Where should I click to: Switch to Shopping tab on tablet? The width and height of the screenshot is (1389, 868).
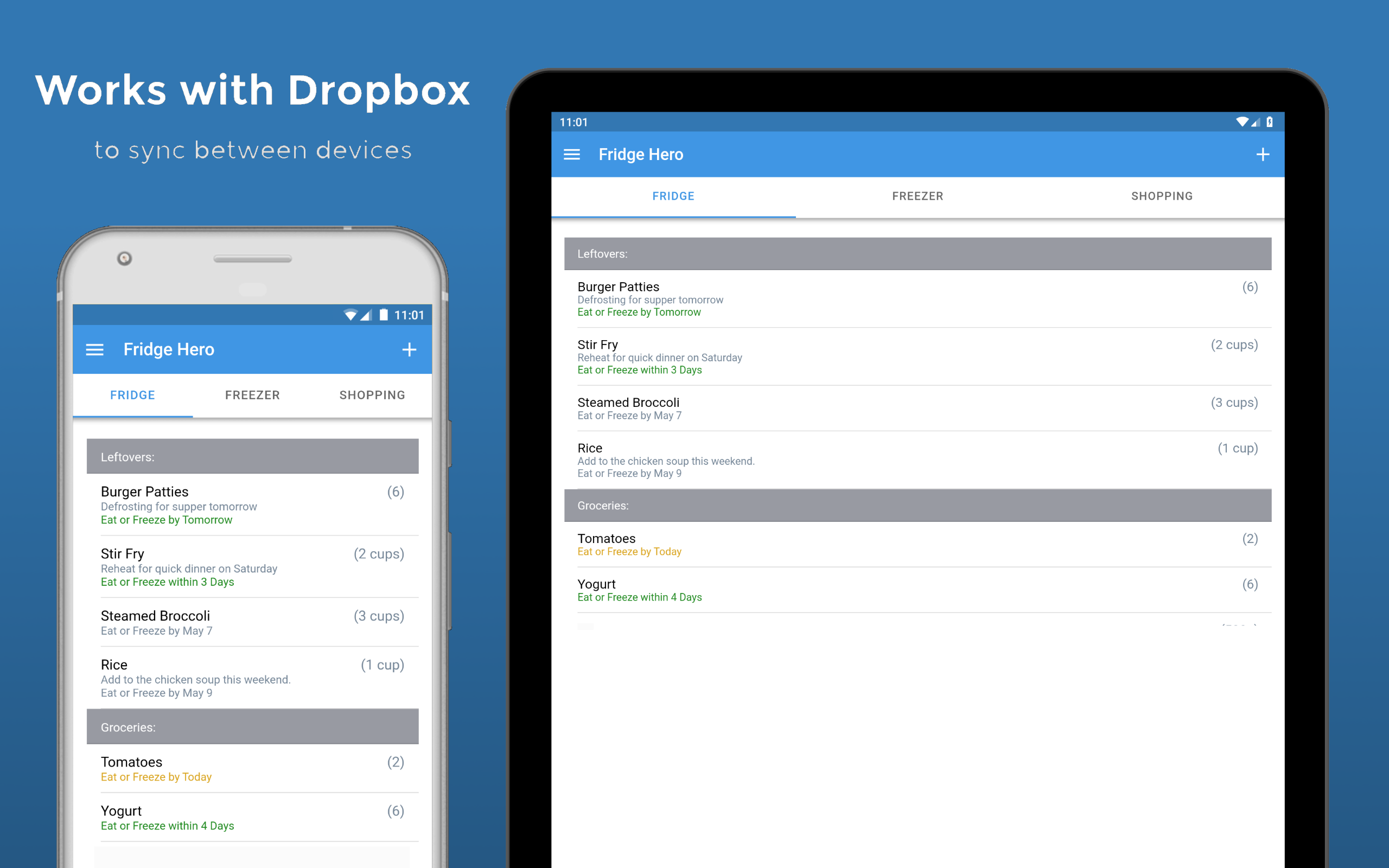point(1162,196)
